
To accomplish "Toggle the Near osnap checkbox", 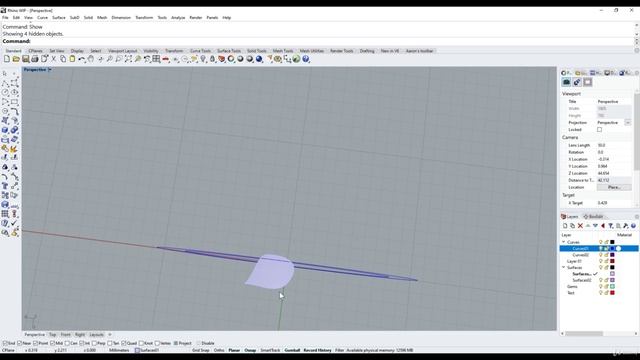I will click(20, 343).
